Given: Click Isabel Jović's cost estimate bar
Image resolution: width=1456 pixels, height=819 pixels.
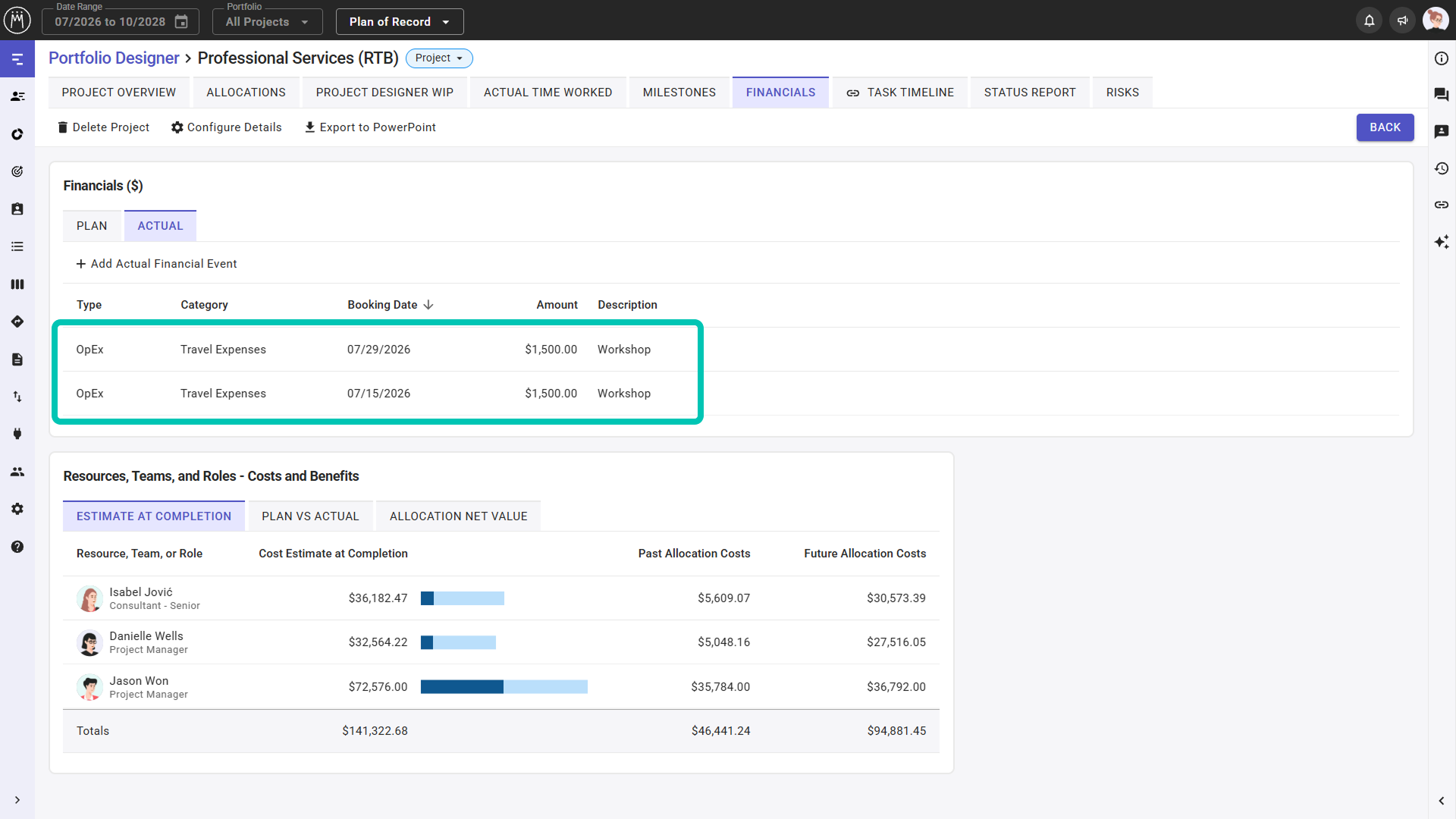Looking at the screenshot, I should [x=463, y=598].
